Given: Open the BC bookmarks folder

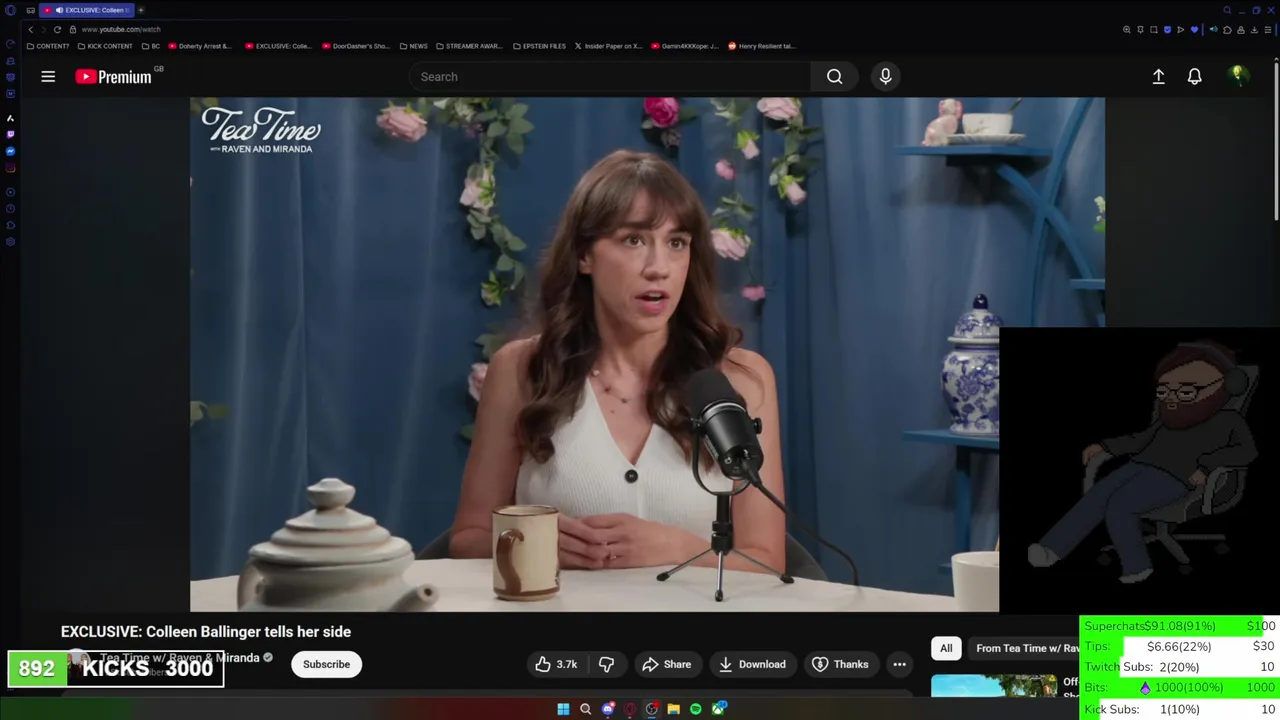Looking at the screenshot, I should pos(151,46).
